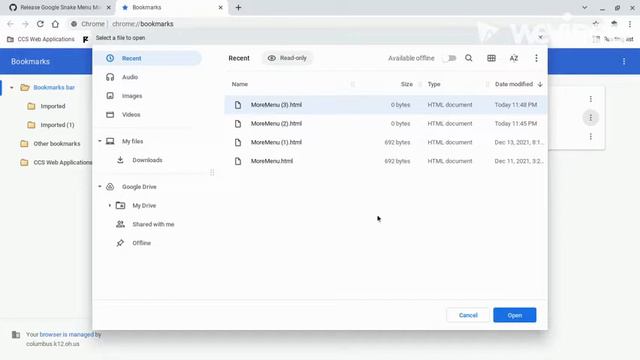
Task: Go to the home page
Action: pyautogui.click(x=55, y=24)
